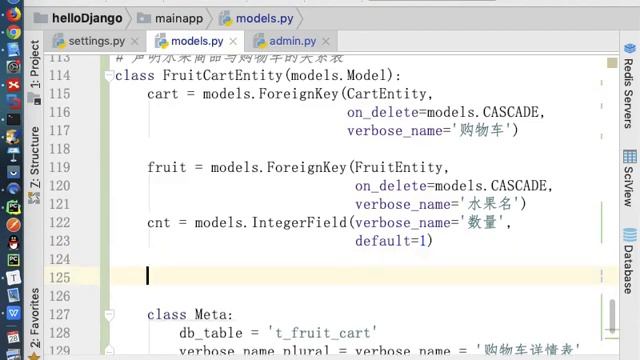Toggle the Database side panel

(x=629, y=269)
